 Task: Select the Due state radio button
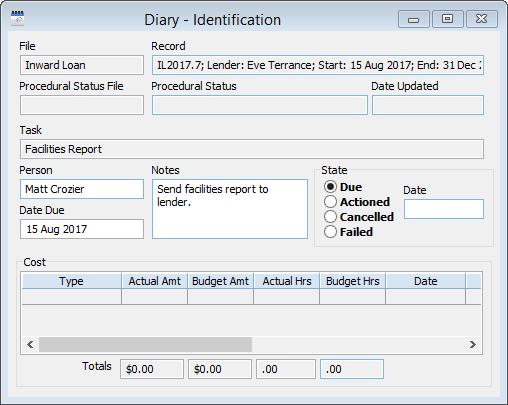point(330,187)
